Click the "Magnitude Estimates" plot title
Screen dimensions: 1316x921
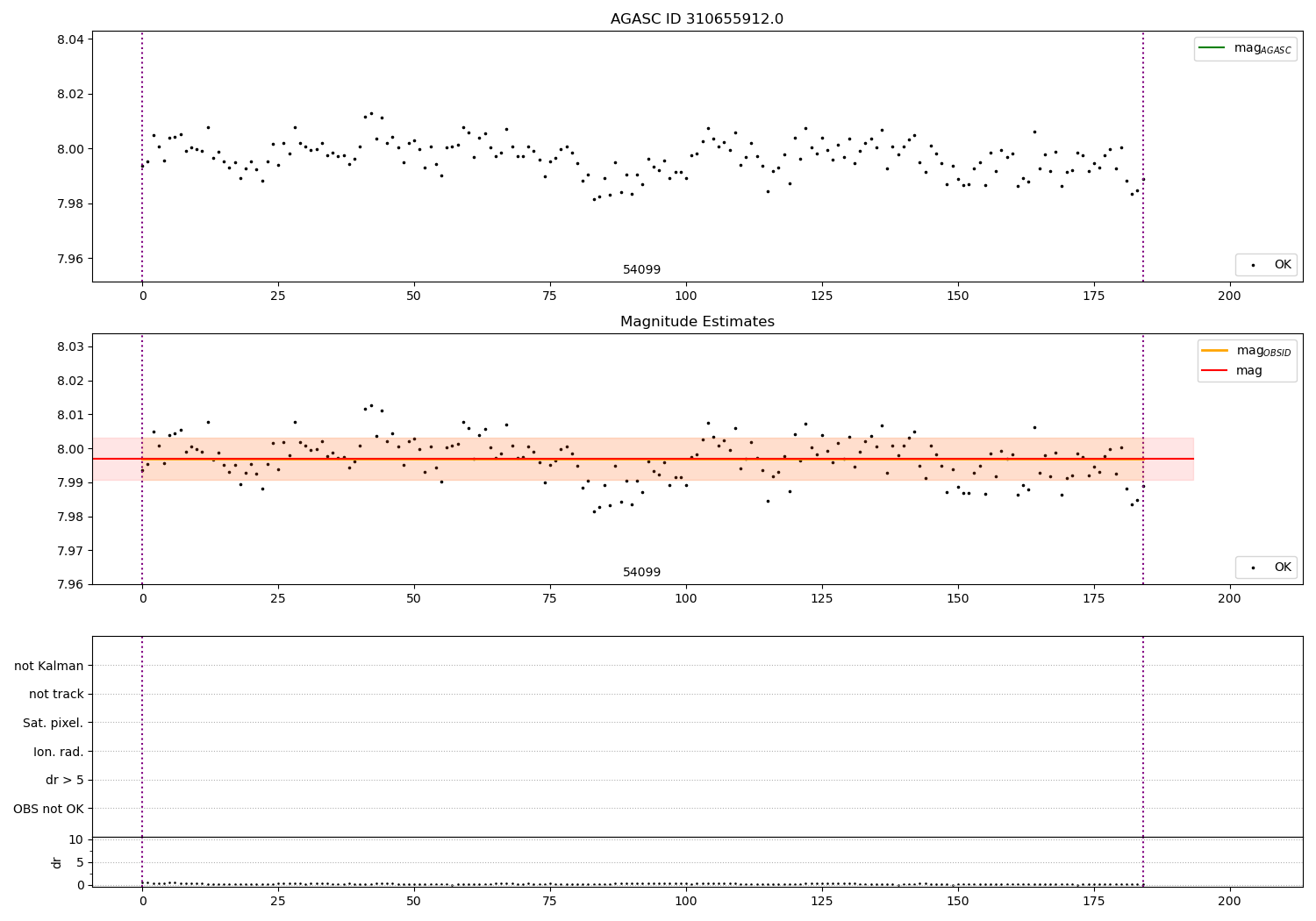(x=697, y=322)
